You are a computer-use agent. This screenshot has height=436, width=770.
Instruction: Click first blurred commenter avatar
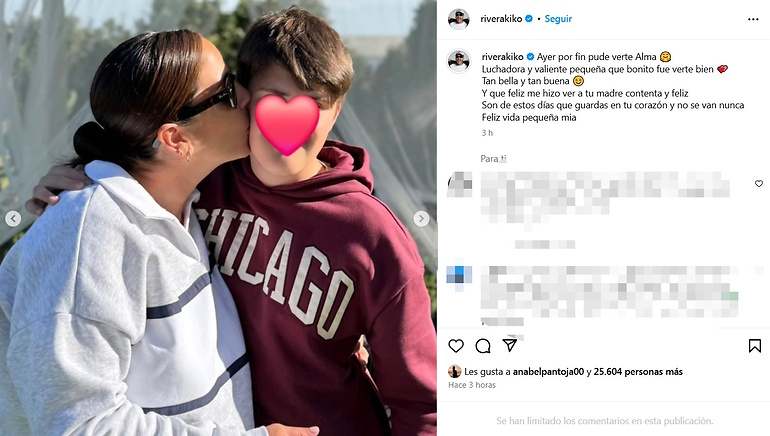click(x=460, y=185)
